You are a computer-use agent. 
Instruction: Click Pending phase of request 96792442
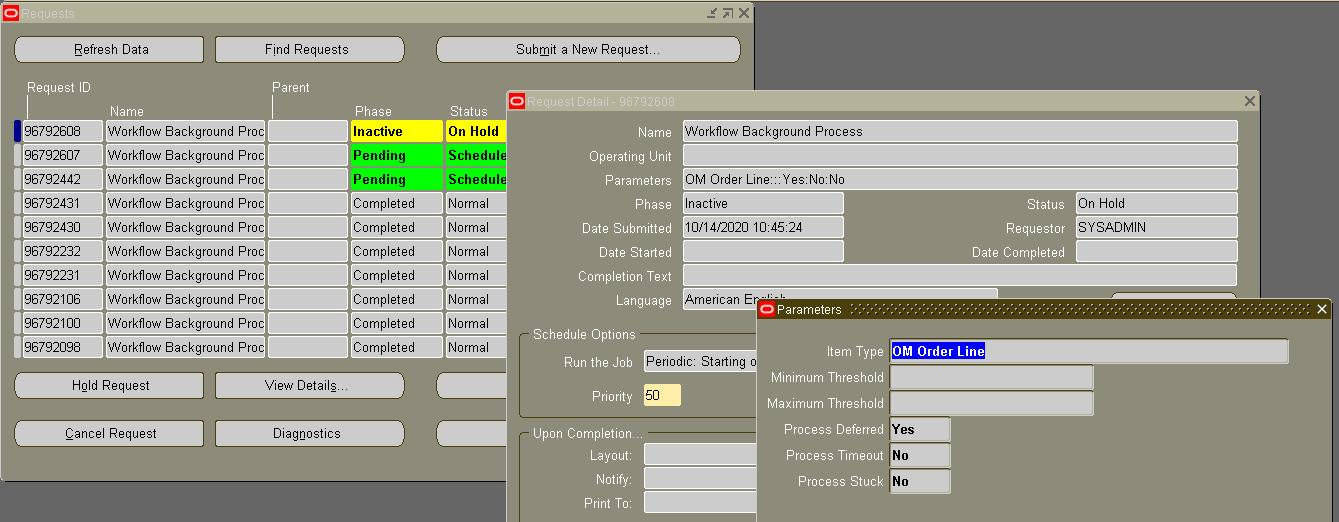(396, 179)
